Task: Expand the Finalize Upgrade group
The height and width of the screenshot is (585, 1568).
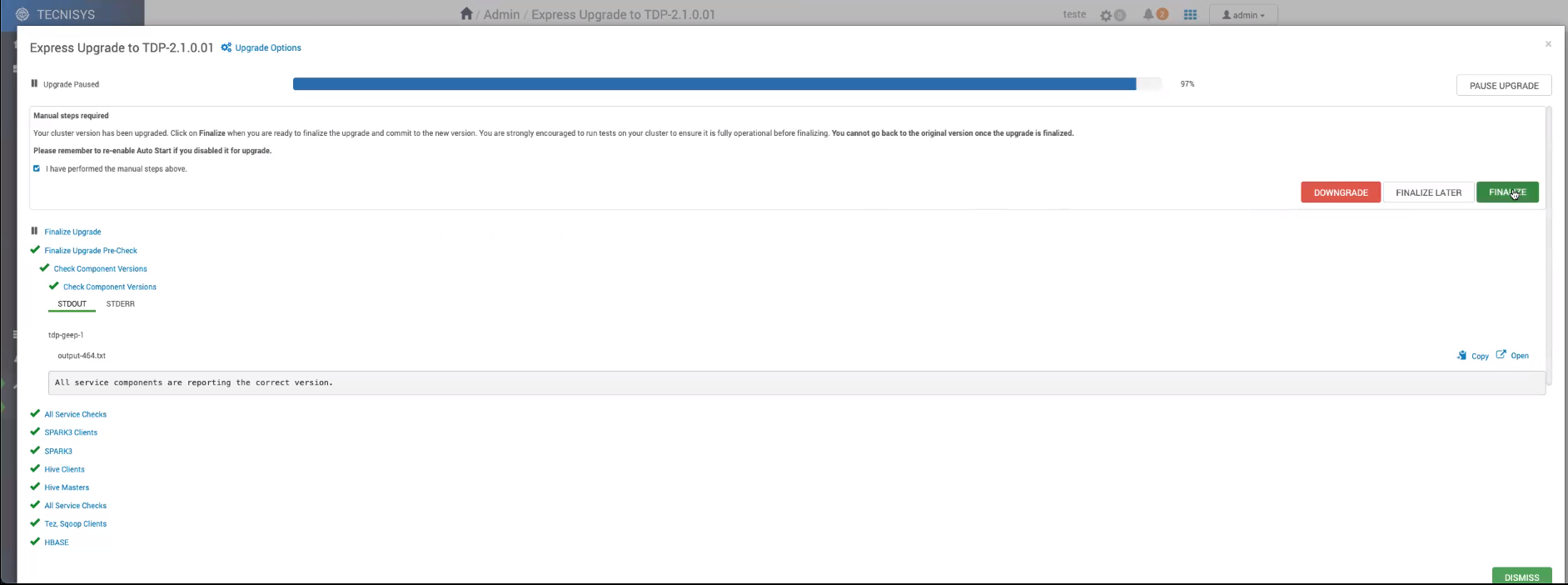Action: click(72, 232)
